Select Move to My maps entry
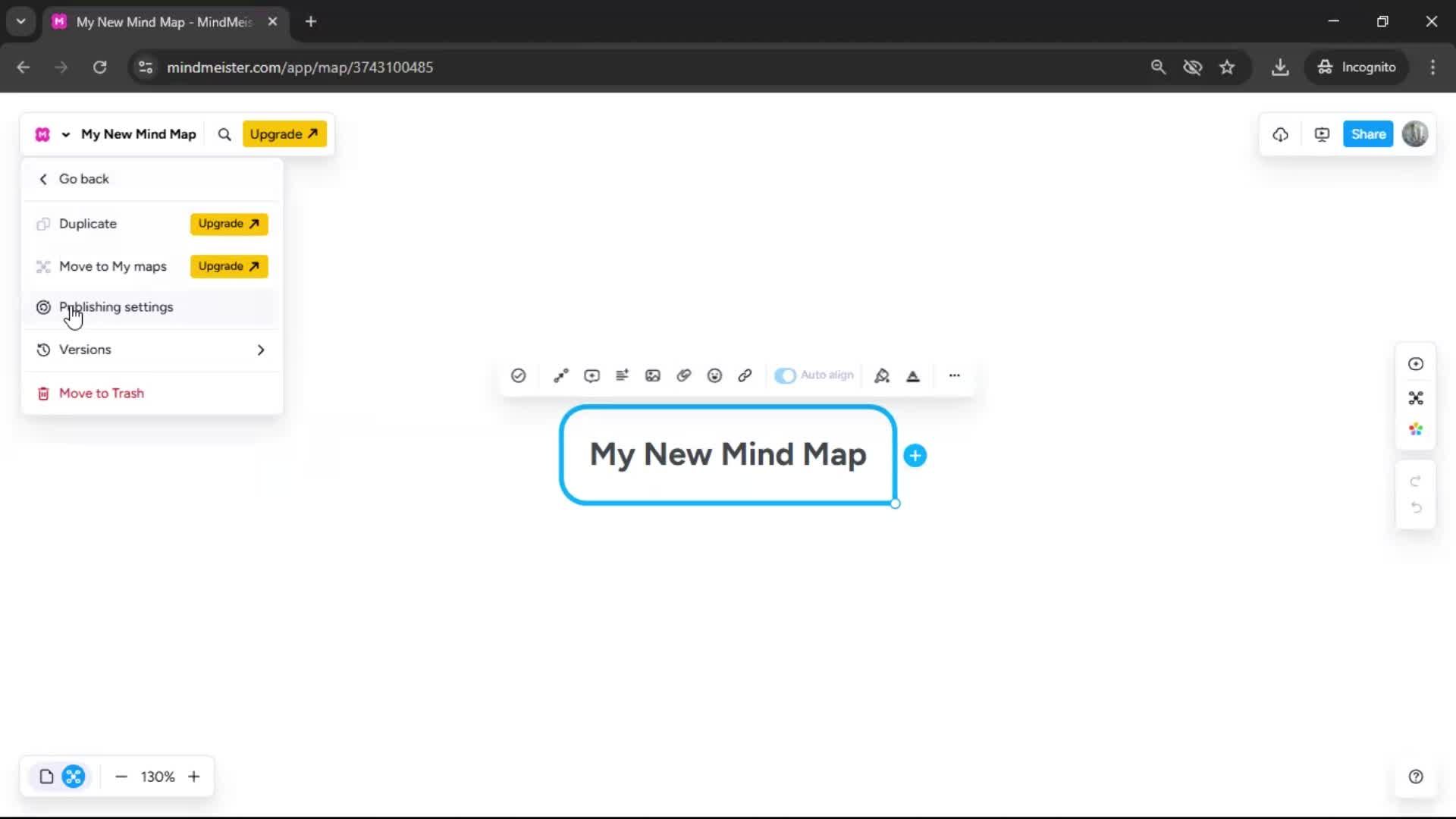This screenshot has width=1456, height=819. [x=113, y=267]
